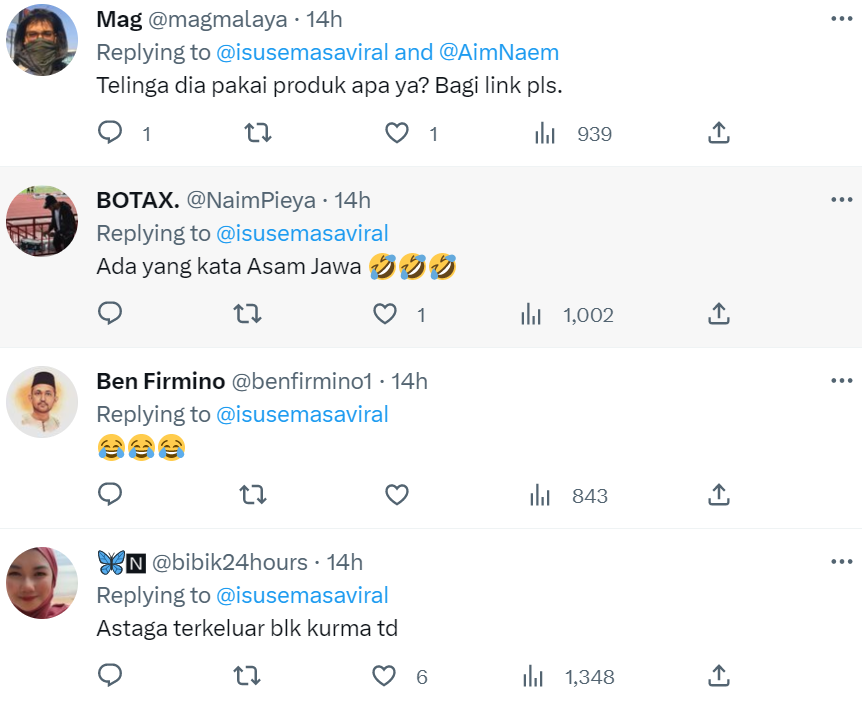This screenshot has width=862, height=706.
Task: Share Ben Firmino's tweet
Action: tap(718, 495)
